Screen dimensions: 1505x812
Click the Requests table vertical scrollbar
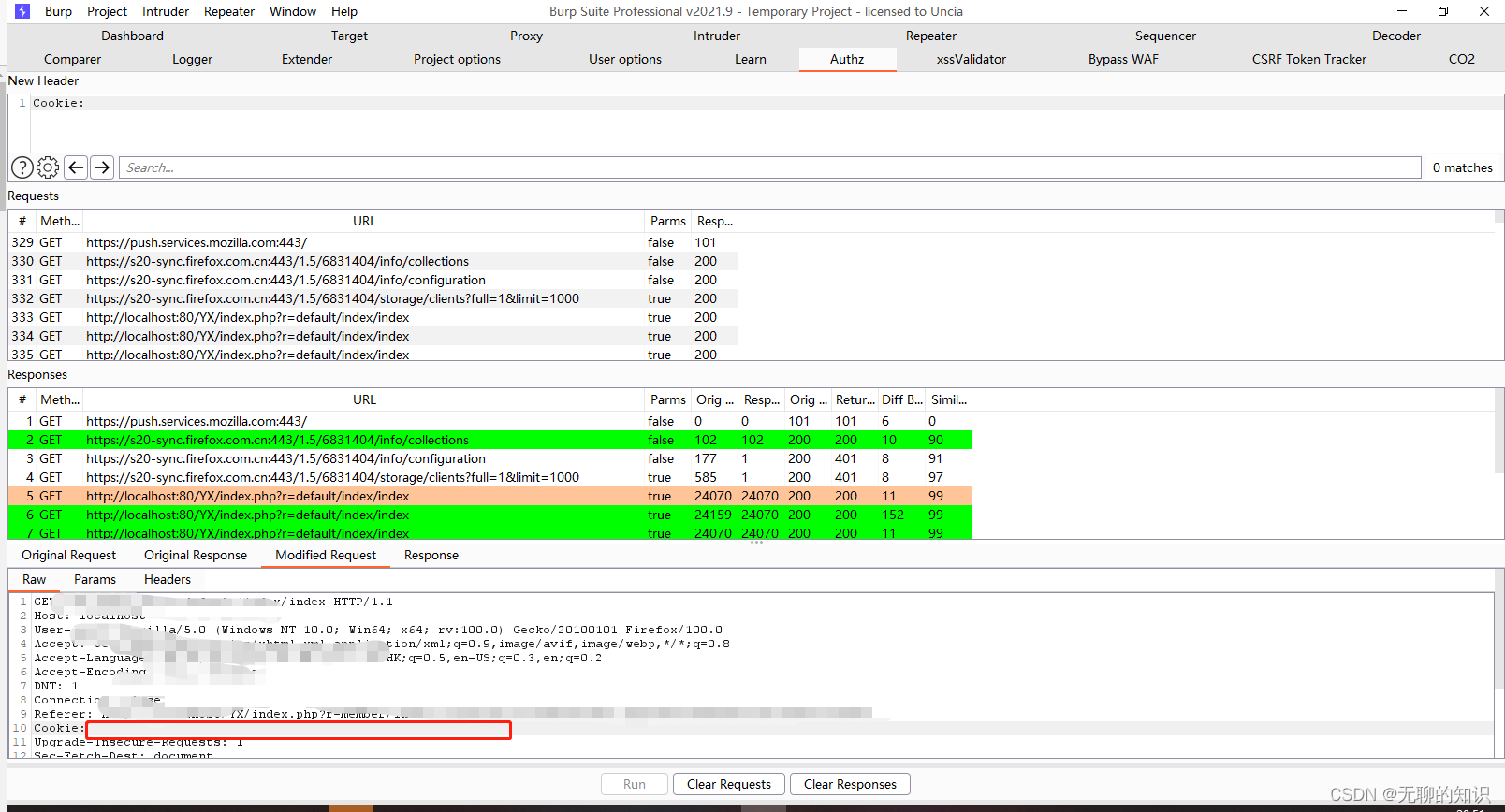tap(1498, 284)
